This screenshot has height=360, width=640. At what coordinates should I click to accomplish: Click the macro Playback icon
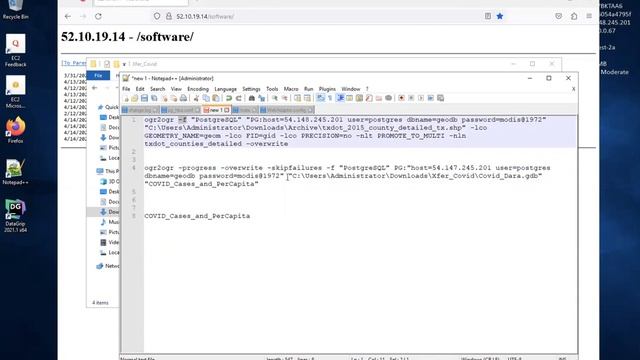coord(421,98)
